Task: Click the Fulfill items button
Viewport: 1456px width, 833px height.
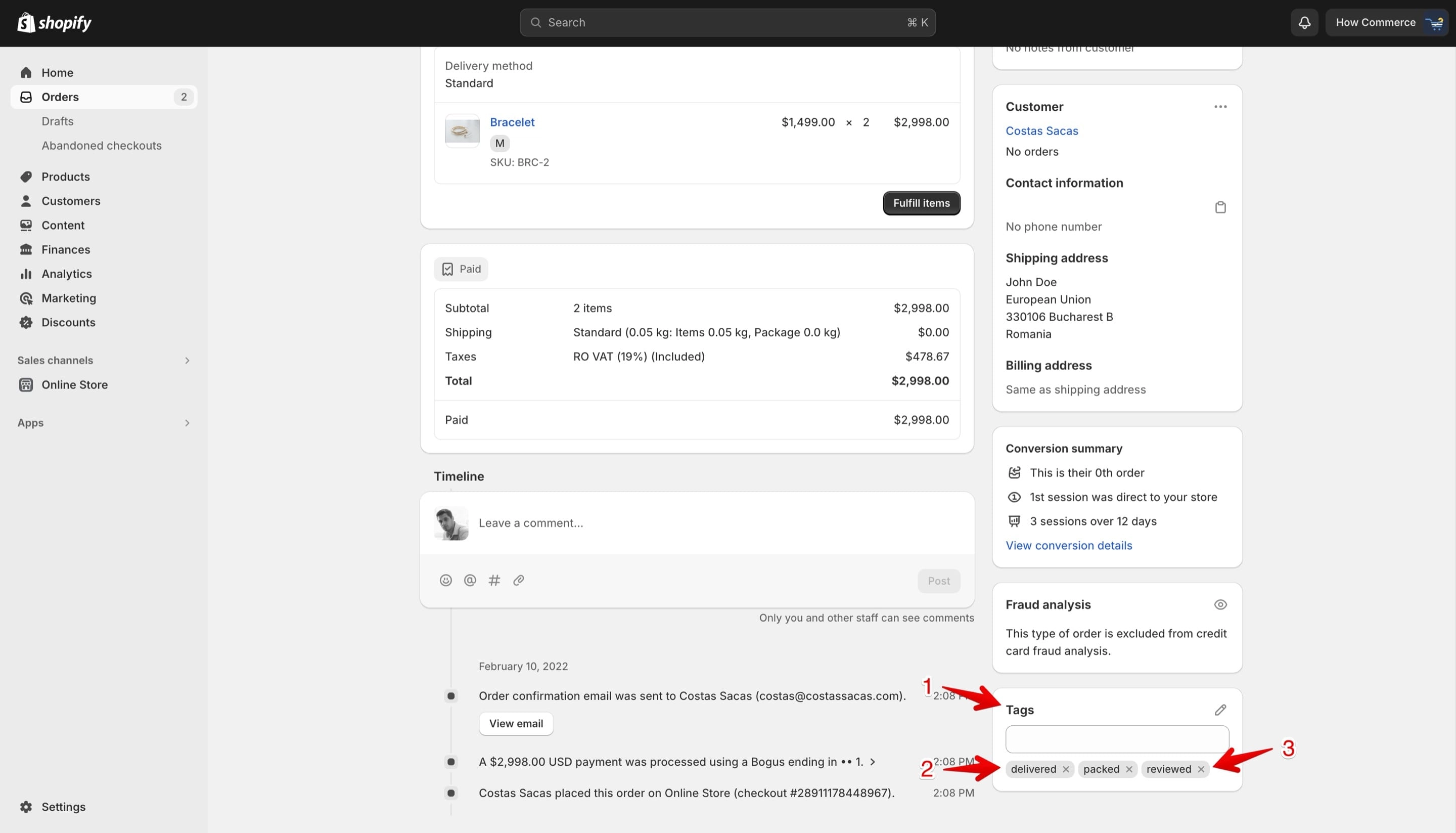Action: coord(921,203)
